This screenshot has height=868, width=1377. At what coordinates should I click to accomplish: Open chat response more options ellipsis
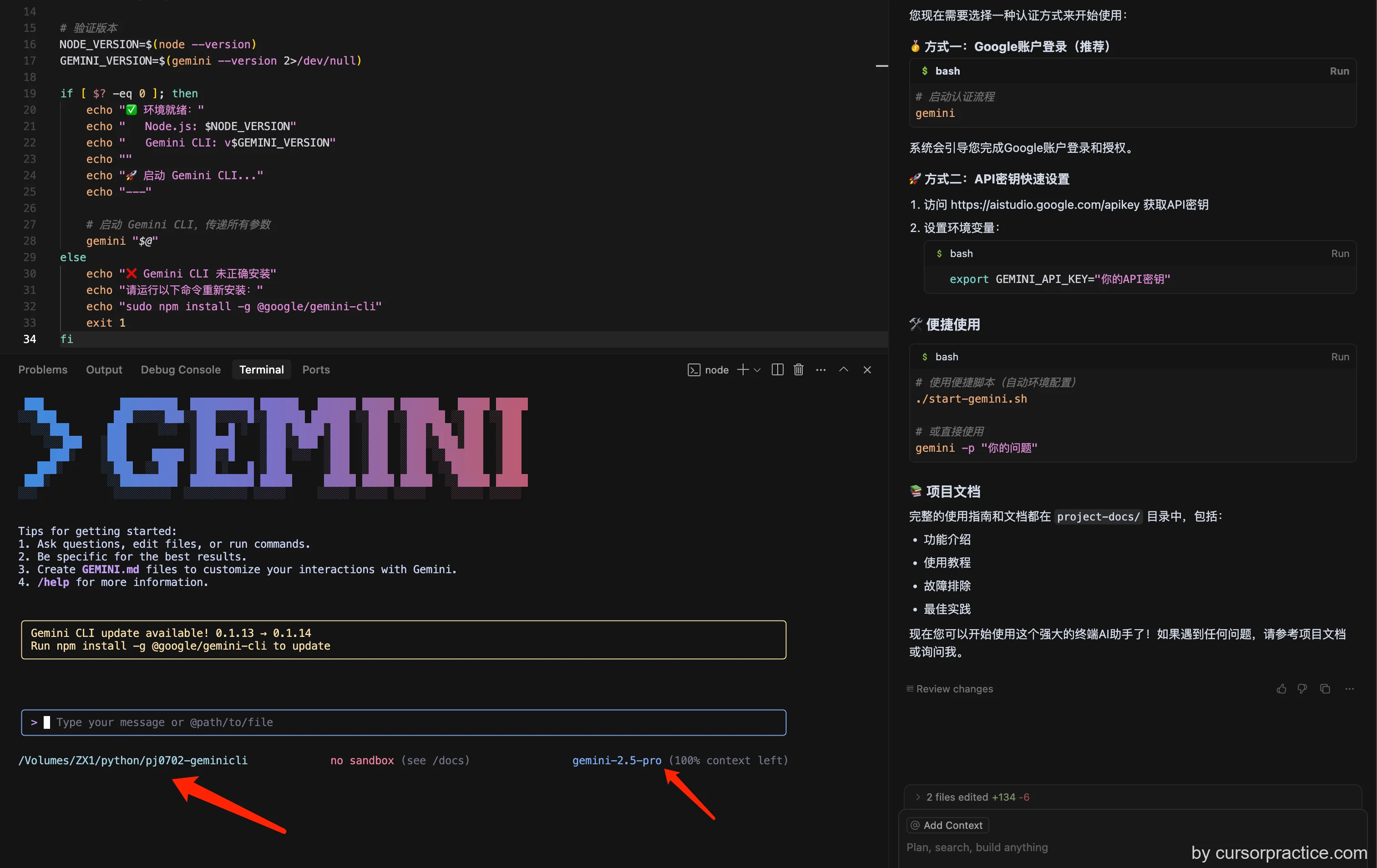coord(1350,688)
